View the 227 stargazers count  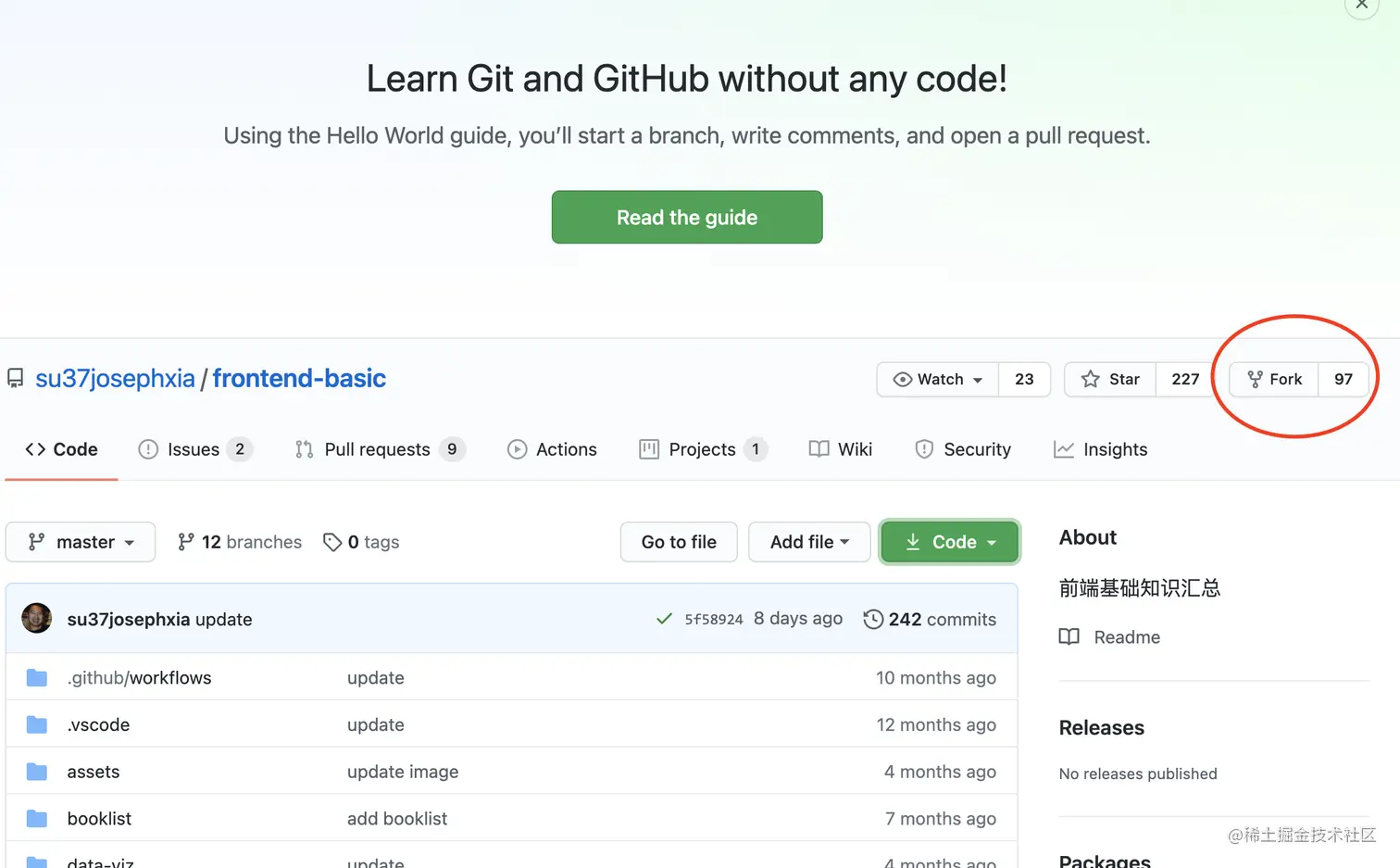[x=1185, y=380]
